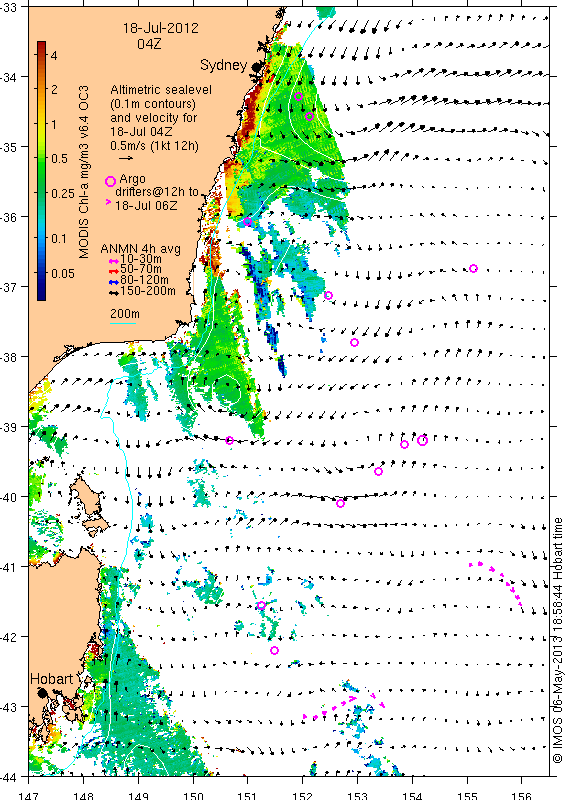
Task: Click the color bar value 4
Action: pos(54,55)
